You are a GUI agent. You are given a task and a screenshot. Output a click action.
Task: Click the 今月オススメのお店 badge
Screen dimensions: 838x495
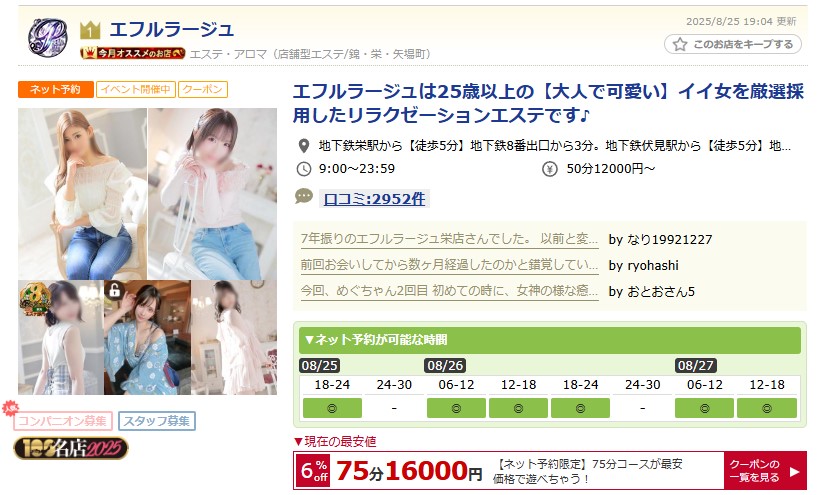[133, 53]
